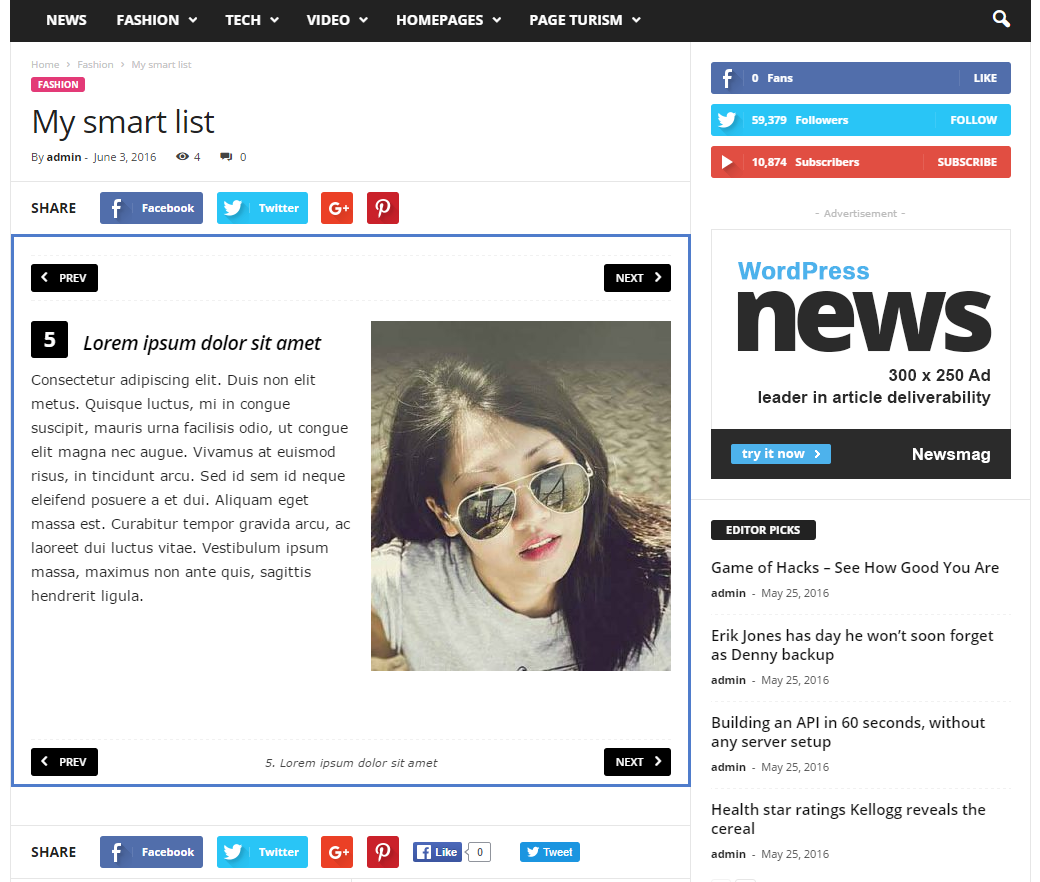Share on Facebook in the top share bar

pos(151,208)
